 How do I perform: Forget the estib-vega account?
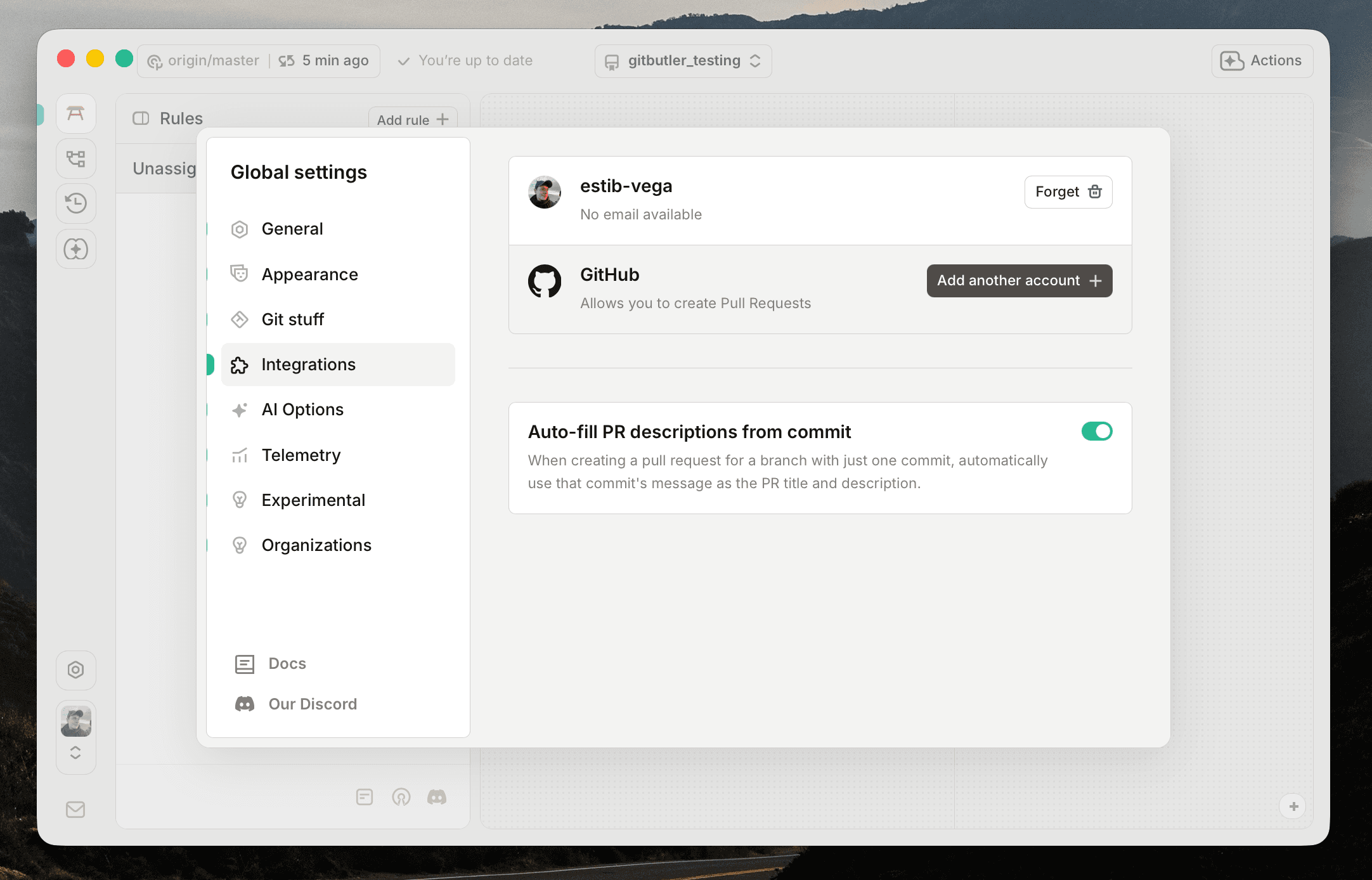point(1068,191)
